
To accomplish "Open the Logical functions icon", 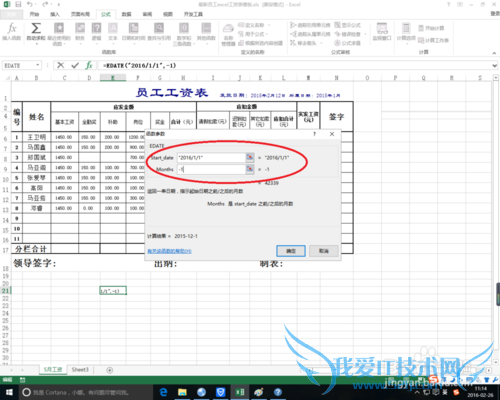I will tap(96, 28).
